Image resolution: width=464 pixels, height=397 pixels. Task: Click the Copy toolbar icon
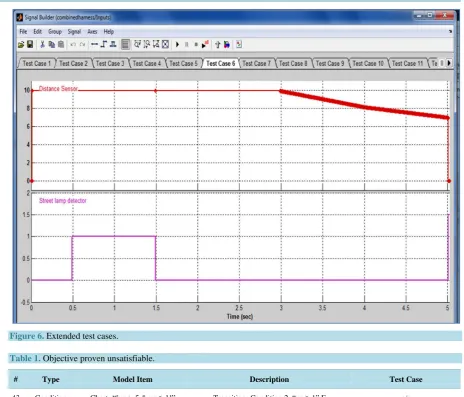pos(52,44)
